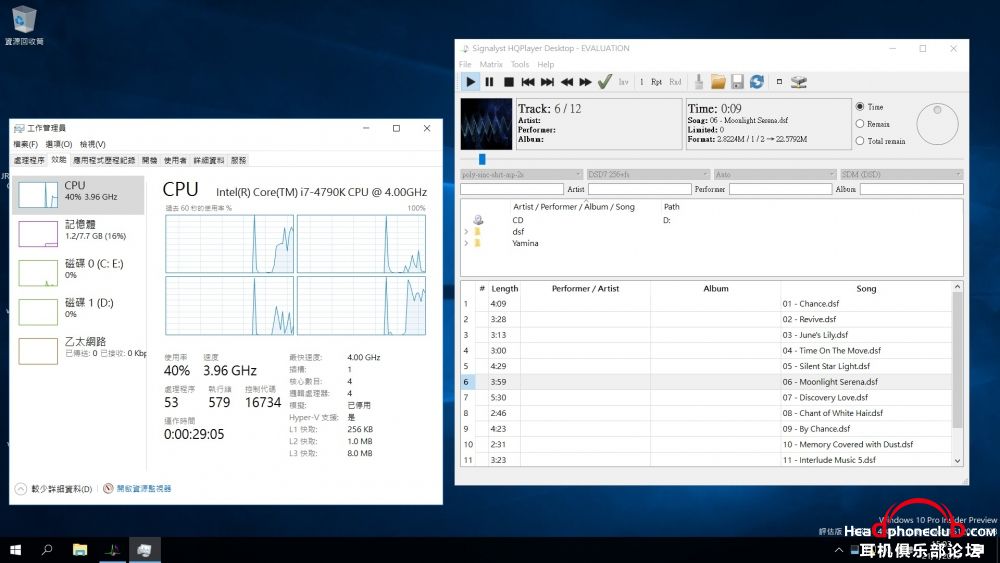This screenshot has width=1000, height=563.
Task: Click the rewind (seek backward) button
Action: [x=566, y=82]
